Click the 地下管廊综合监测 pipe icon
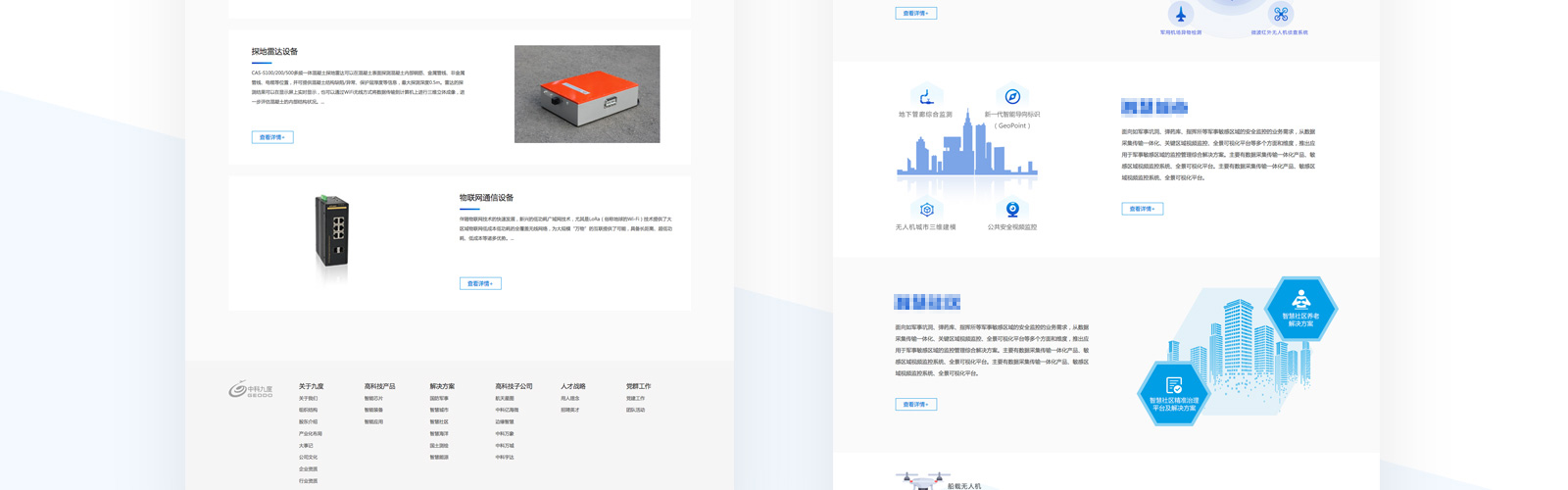Screen dimensions: 1568x490 tap(926, 96)
